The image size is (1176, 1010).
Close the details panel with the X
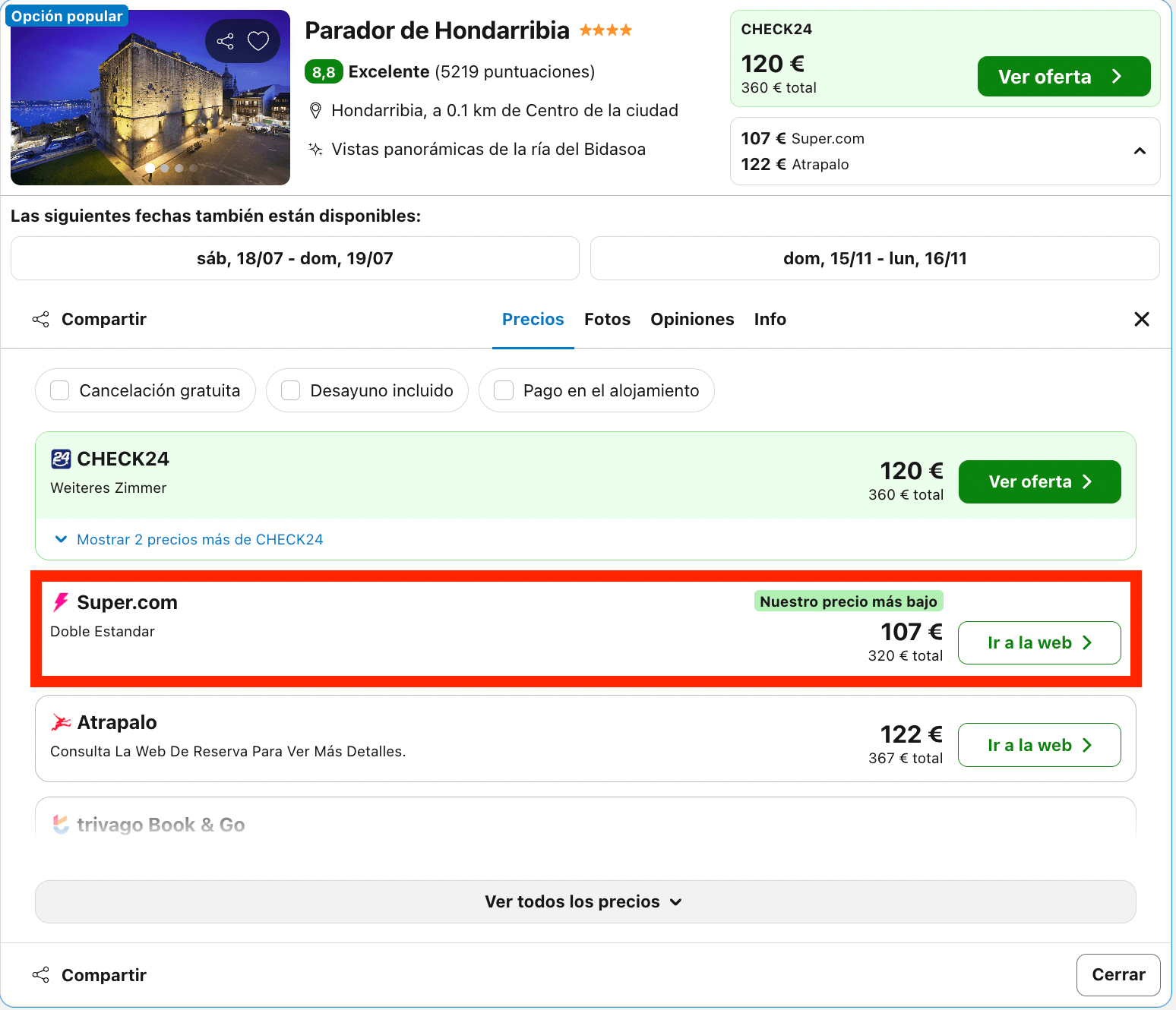coord(1142,320)
